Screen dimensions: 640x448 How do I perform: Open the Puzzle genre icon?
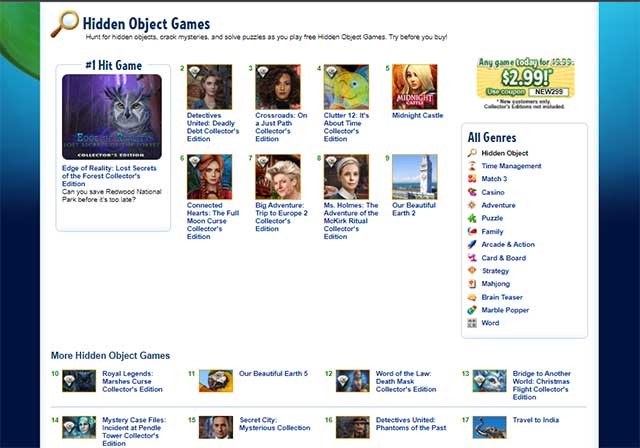472,218
